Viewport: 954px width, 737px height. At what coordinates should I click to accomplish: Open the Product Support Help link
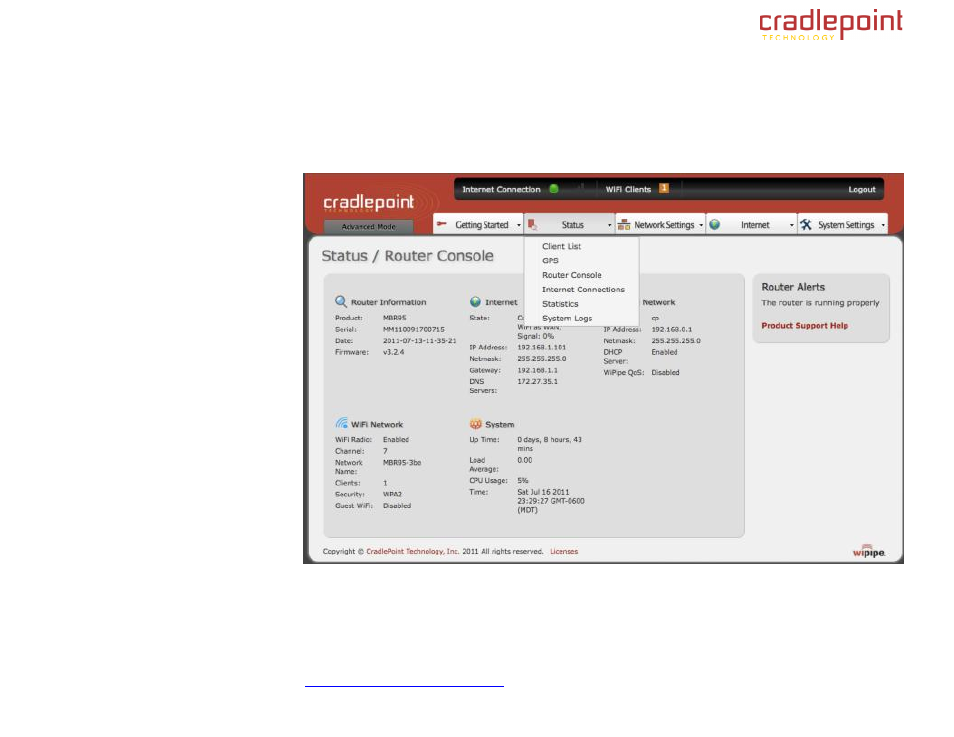(804, 326)
